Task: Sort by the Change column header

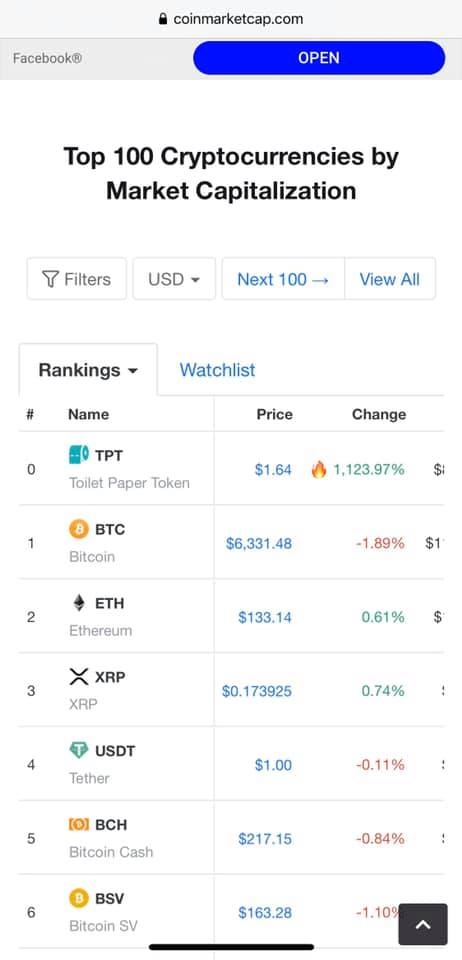Action: [379, 414]
